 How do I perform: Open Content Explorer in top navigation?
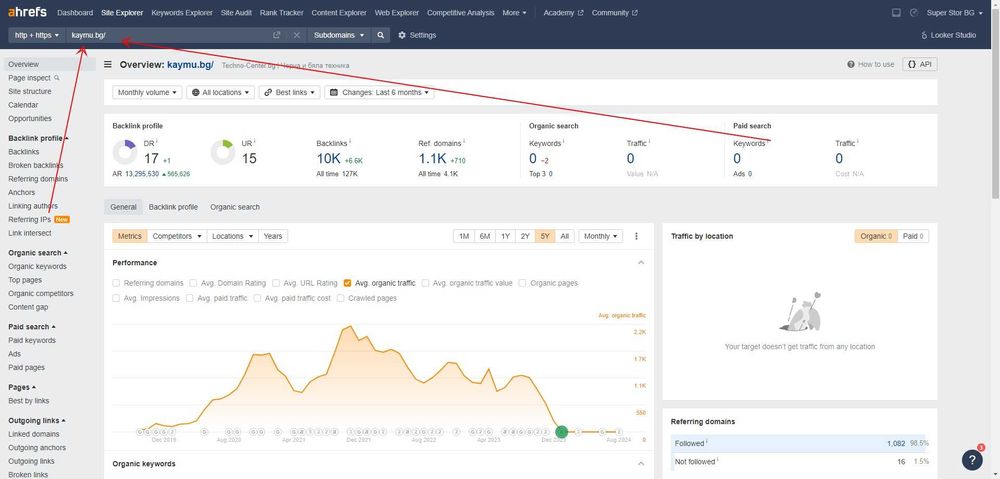click(339, 13)
